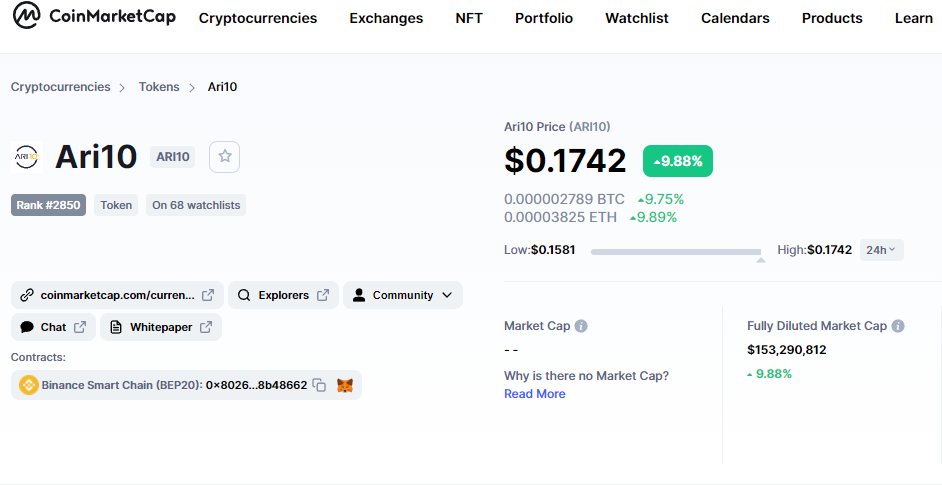Click the price range triangle marker
Screen dimensions: 942x485
(761, 260)
